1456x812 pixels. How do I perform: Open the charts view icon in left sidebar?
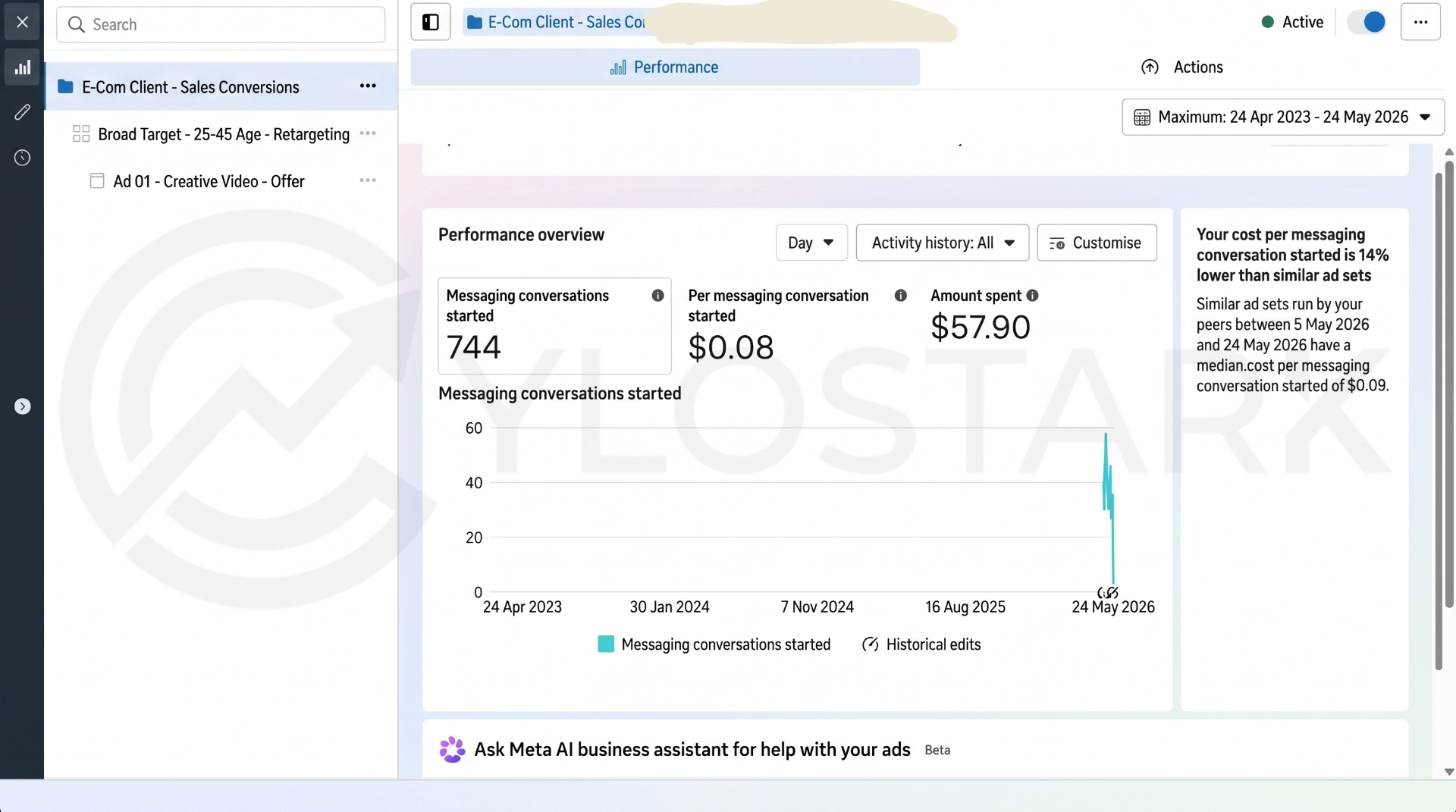22,67
